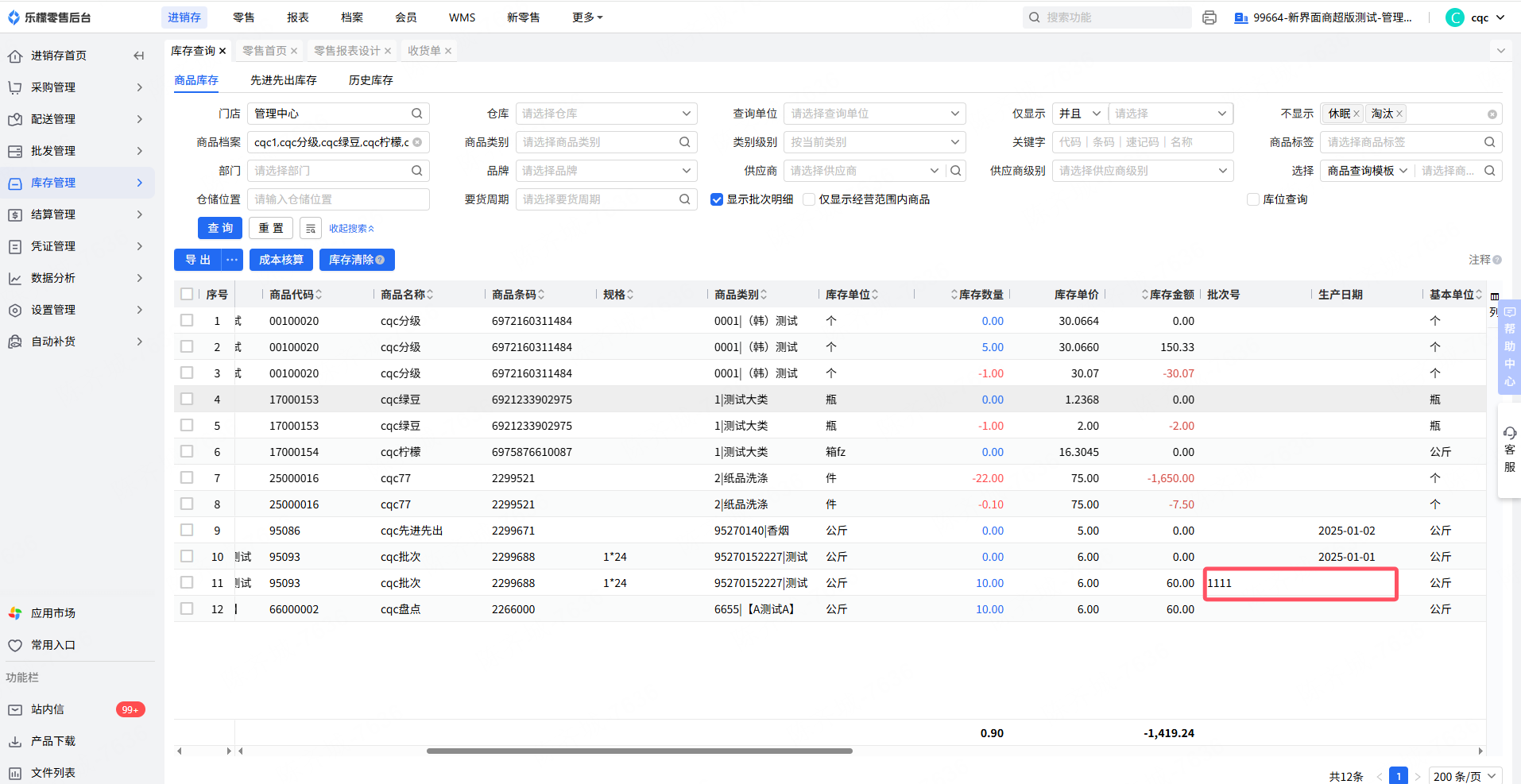1521x784 pixels.
Task: Expand 库存管理 sidebar menu
Action: [x=77, y=183]
